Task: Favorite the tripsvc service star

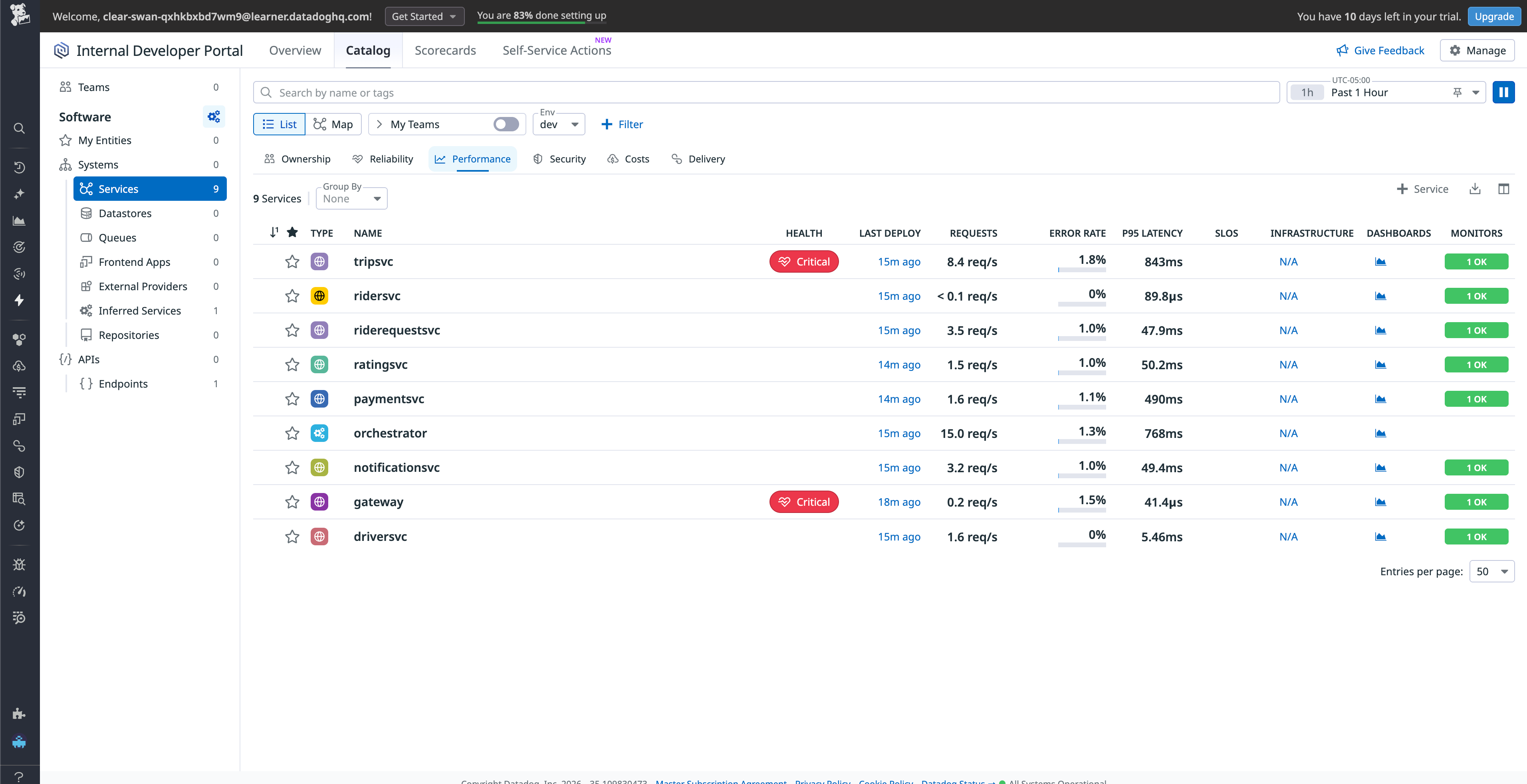Action: [292, 262]
